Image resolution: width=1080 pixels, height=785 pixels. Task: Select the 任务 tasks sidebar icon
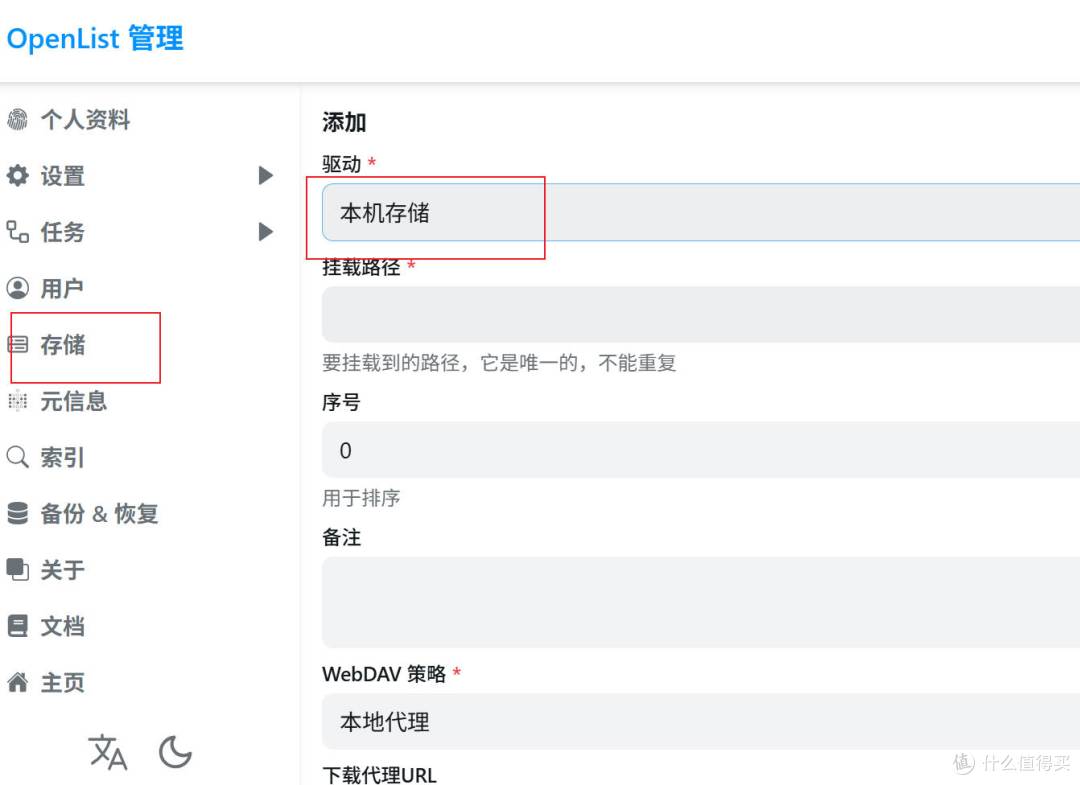(18, 232)
